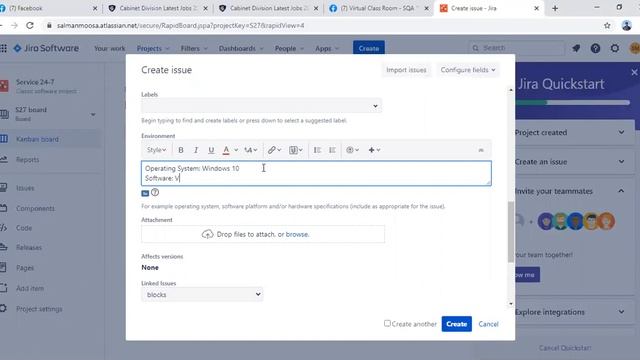Click browse link to attach files
Image resolution: width=640 pixels, height=360 pixels.
pos(297,234)
